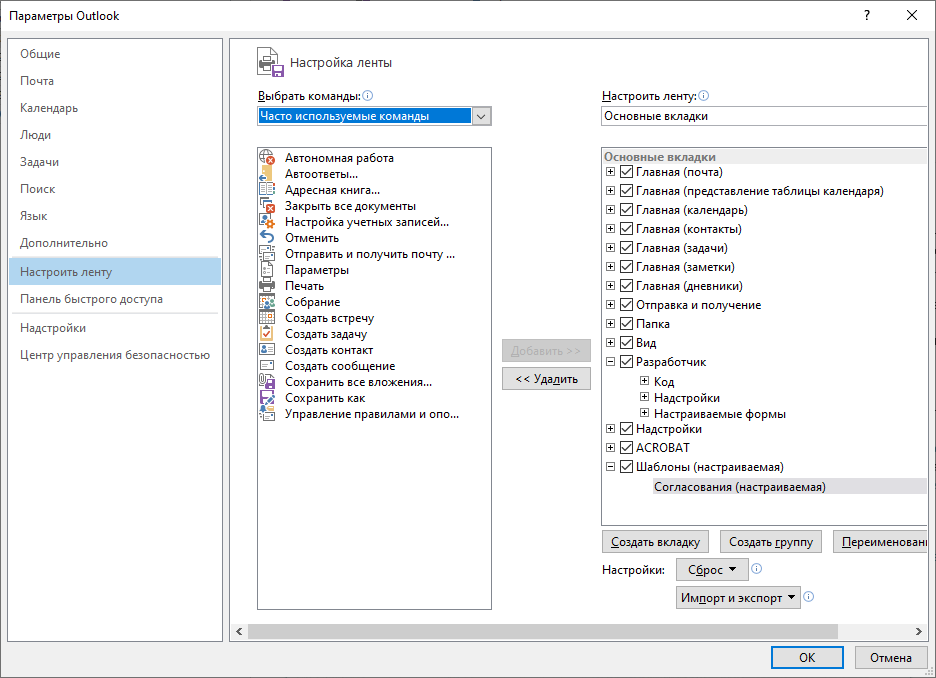Expand the Главная (дневники) node
936x678 pixels.
(610, 285)
